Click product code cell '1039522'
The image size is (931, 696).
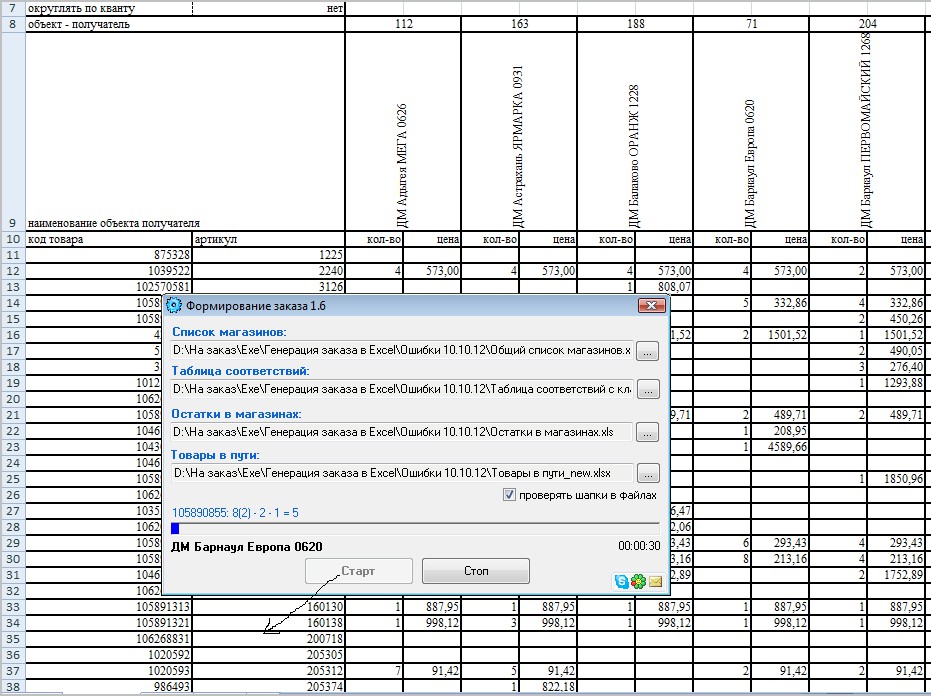(x=109, y=271)
